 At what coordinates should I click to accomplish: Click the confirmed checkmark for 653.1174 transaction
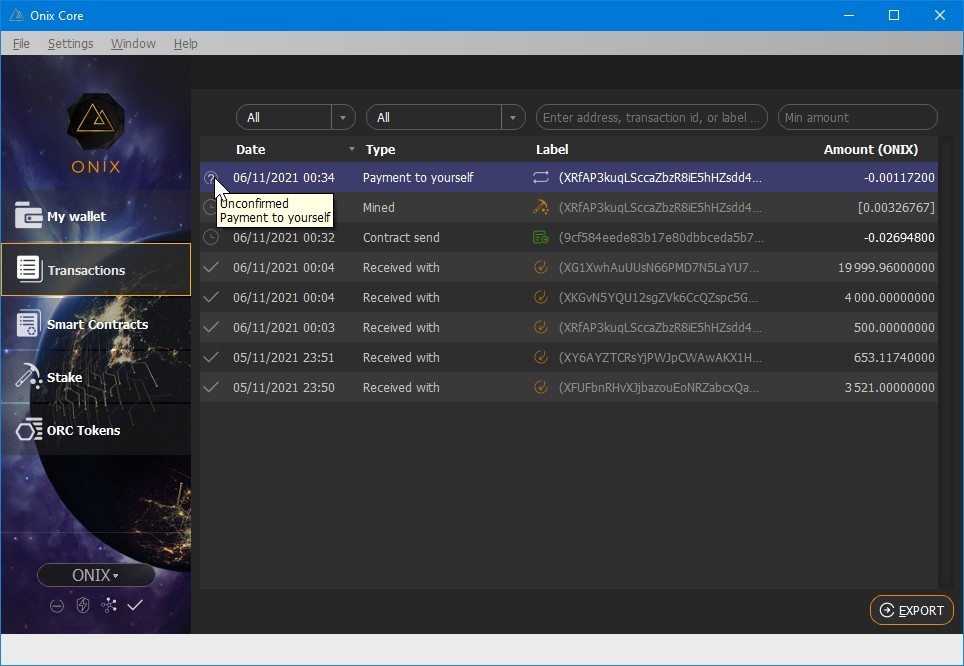click(211, 357)
